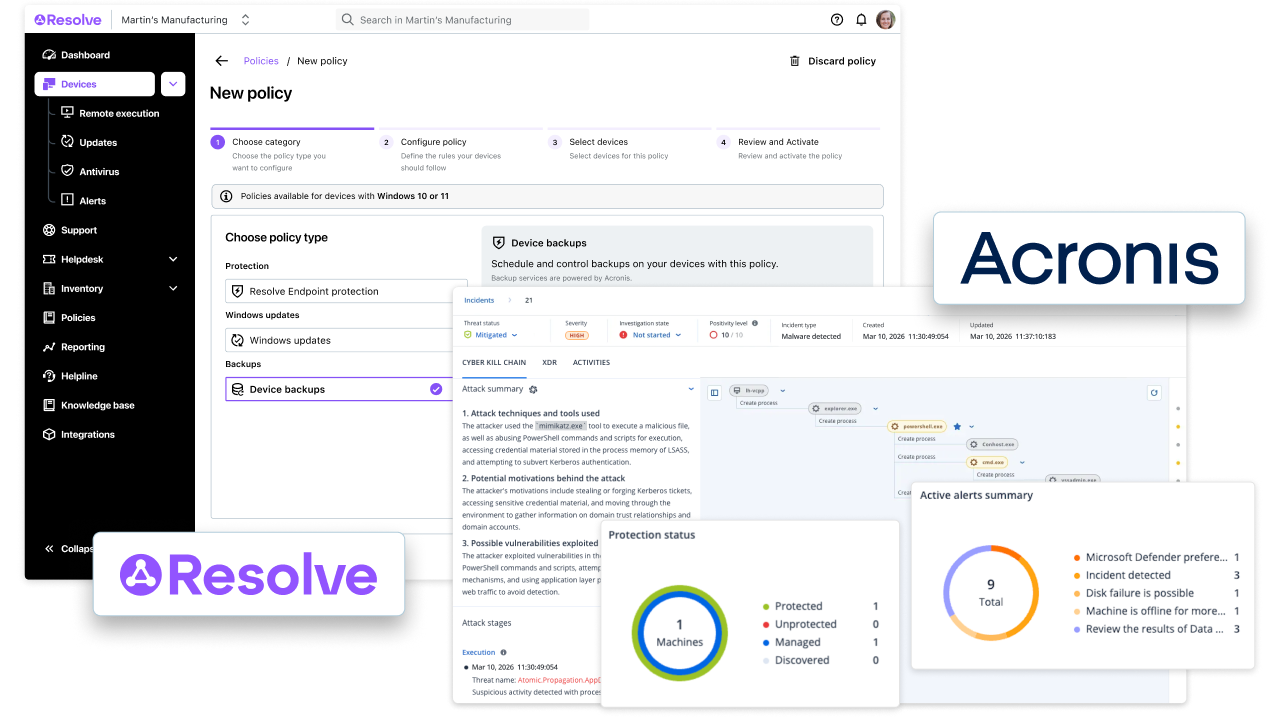Open Reporting from the sidebar

click(x=73, y=347)
